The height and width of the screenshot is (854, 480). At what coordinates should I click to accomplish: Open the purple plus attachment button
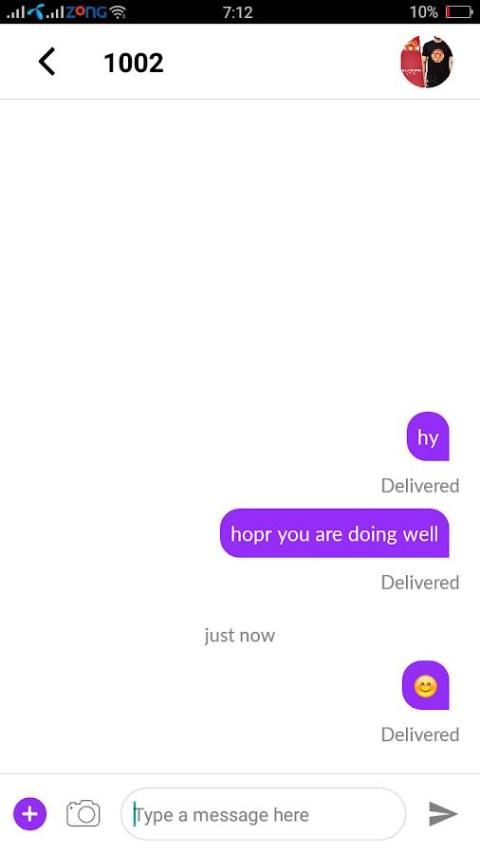coord(30,814)
